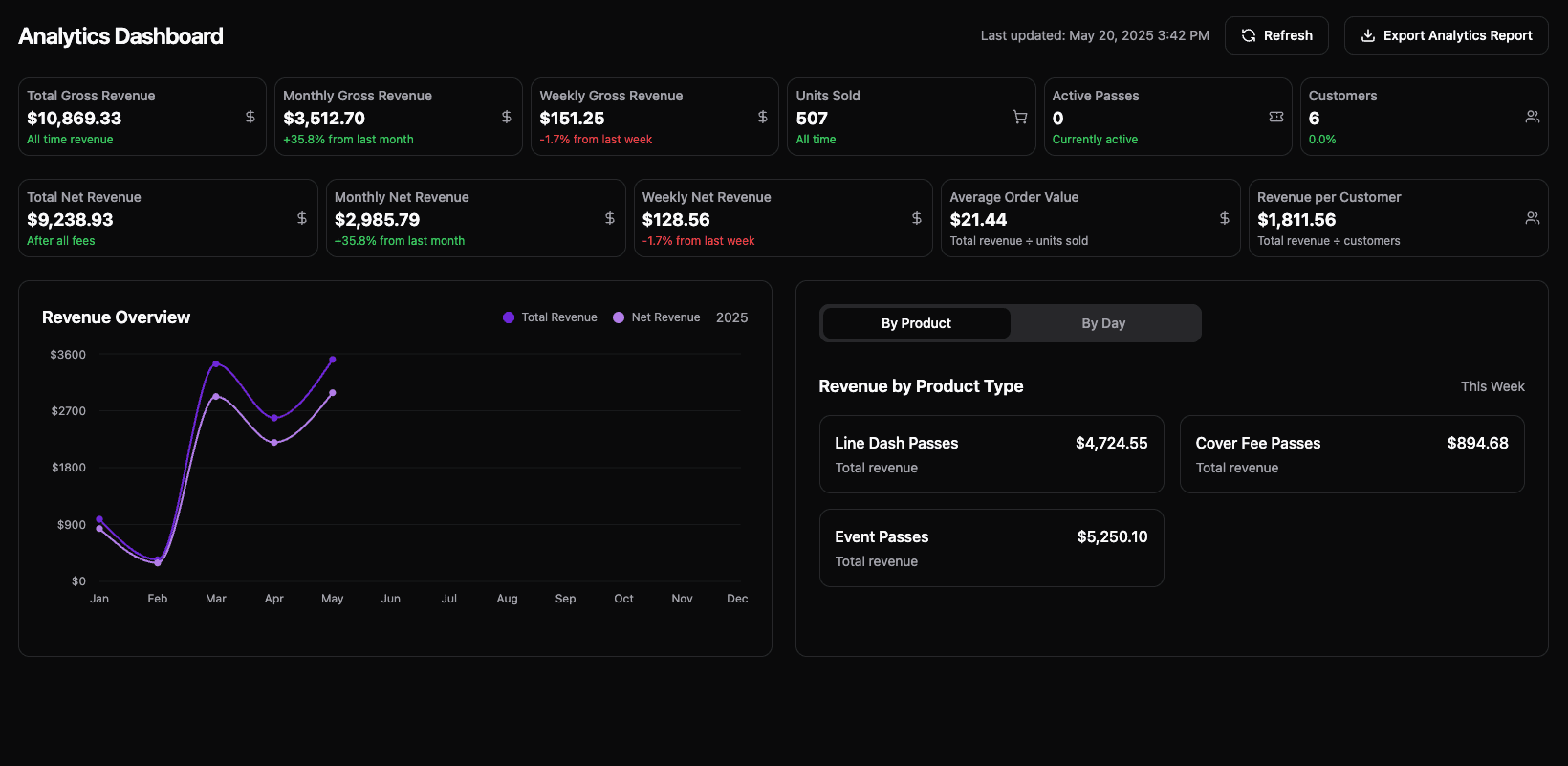Toggle Total Revenue series in chart legend

[550, 317]
